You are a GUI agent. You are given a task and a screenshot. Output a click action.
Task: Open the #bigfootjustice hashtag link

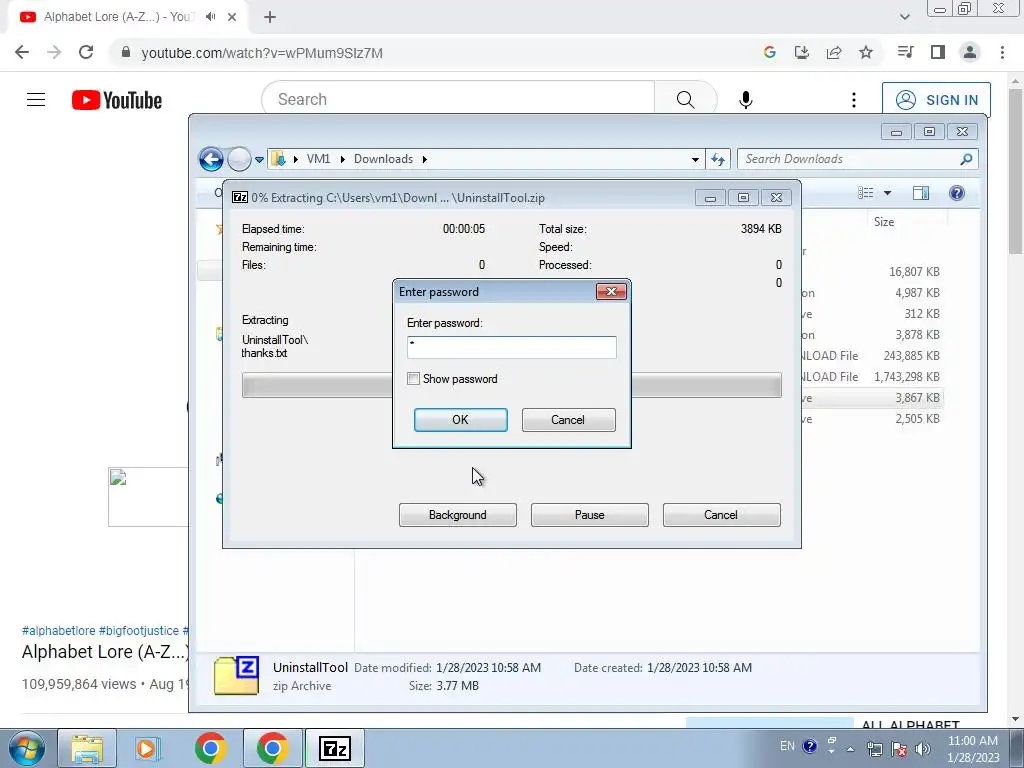(138, 631)
